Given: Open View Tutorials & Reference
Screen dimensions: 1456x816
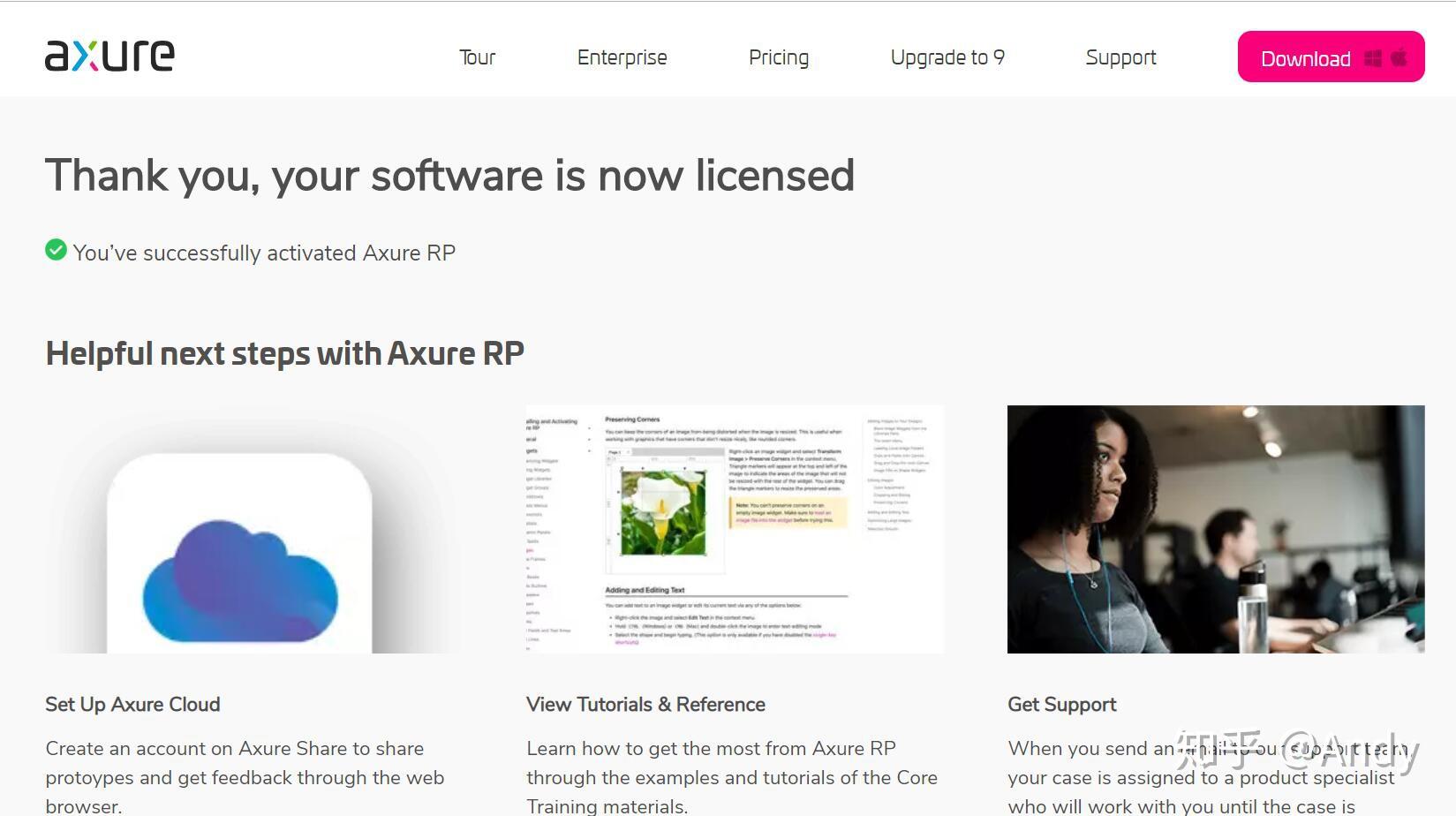Looking at the screenshot, I should [x=645, y=704].
